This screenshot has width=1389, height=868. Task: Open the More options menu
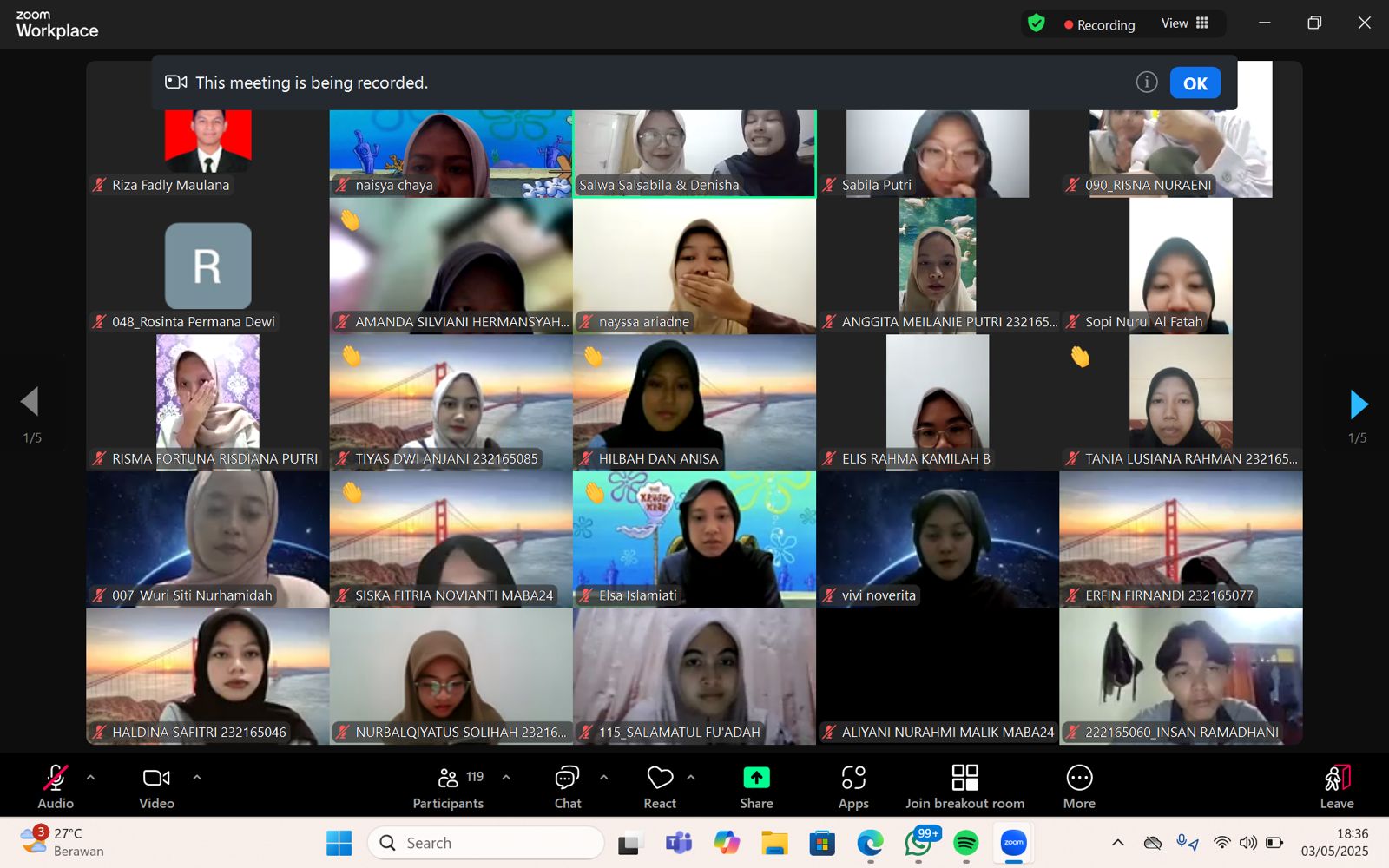tap(1079, 786)
